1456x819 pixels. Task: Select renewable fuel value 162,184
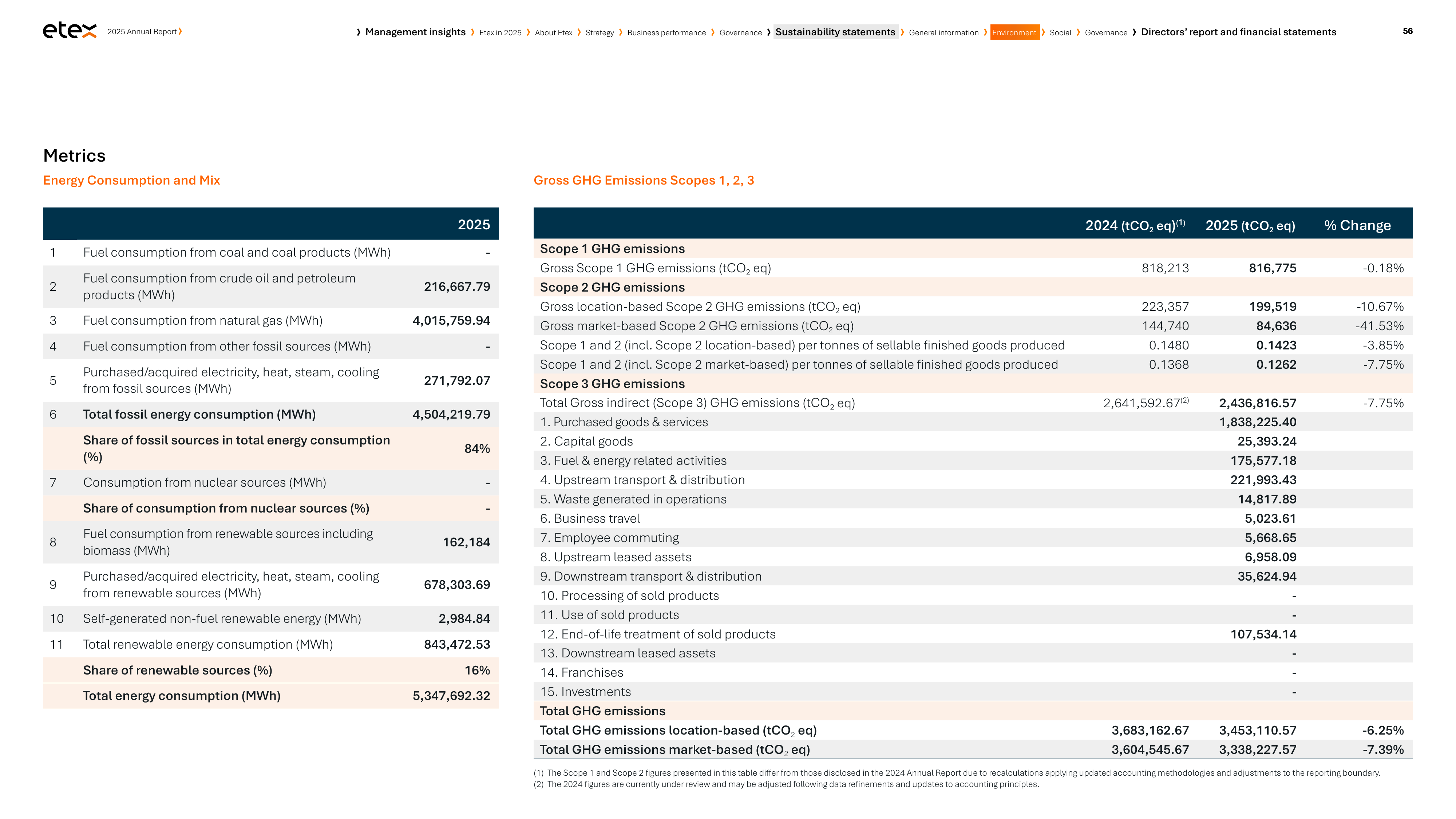coord(466,542)
